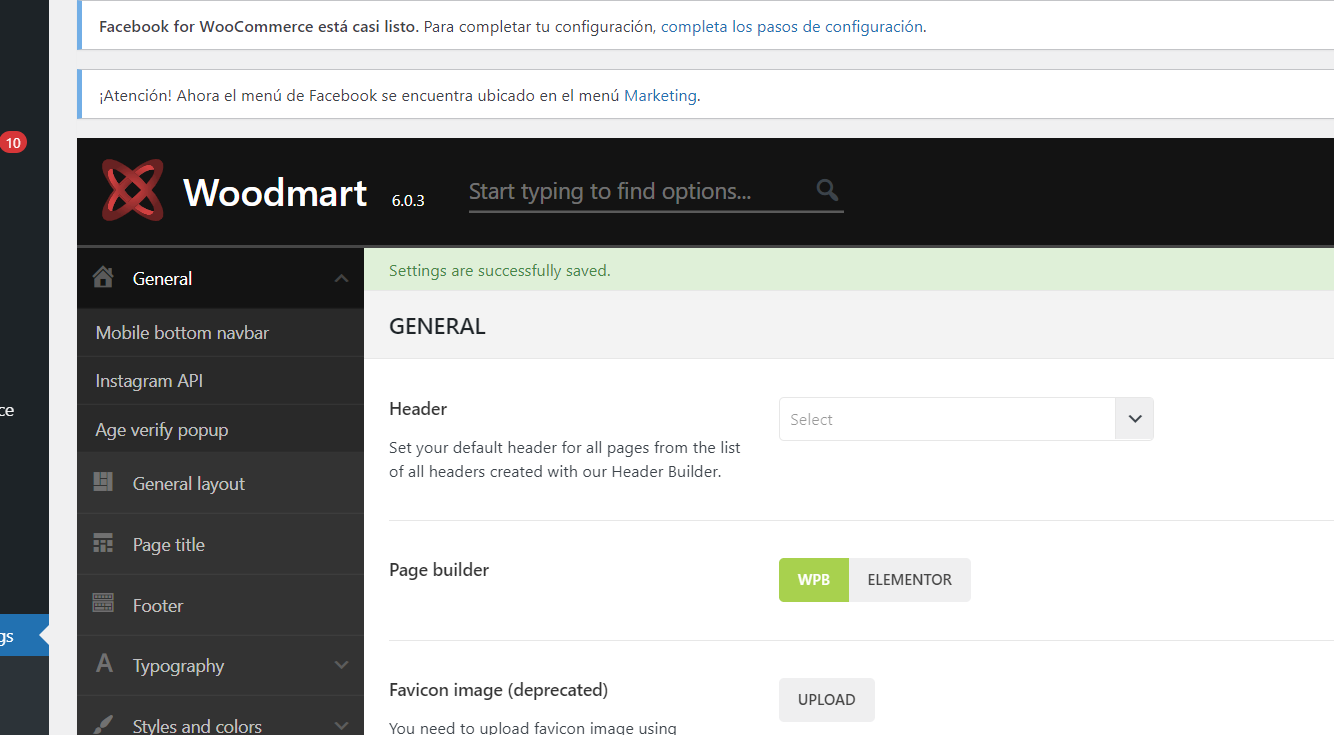The width and height of the screenshot is (1334, 735).
Task: Click the Typography letter A icon
Action: click(104, 664)
